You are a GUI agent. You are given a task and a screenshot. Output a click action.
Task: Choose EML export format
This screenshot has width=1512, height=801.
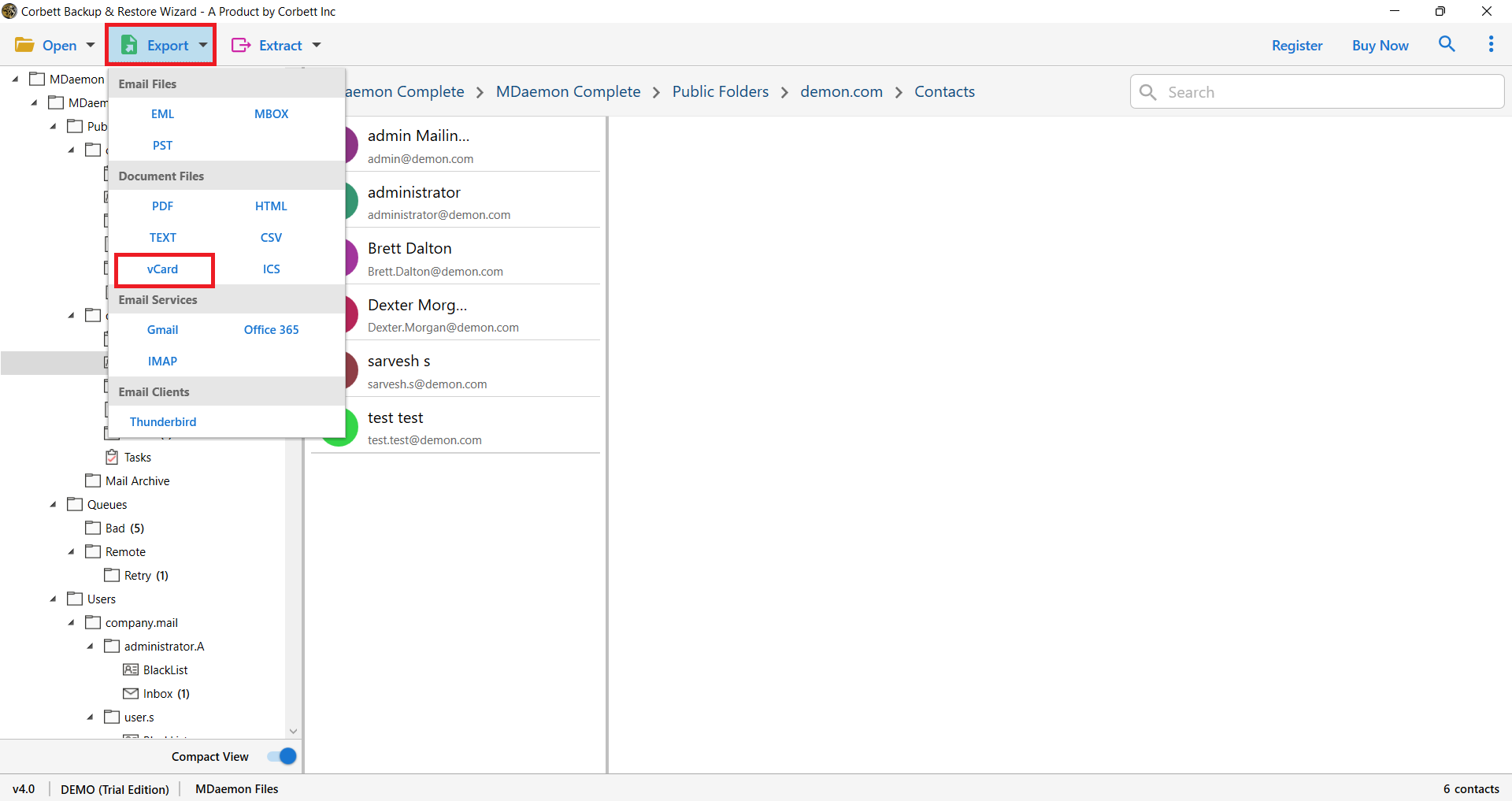pyautogui.click(x=162, y=113)
